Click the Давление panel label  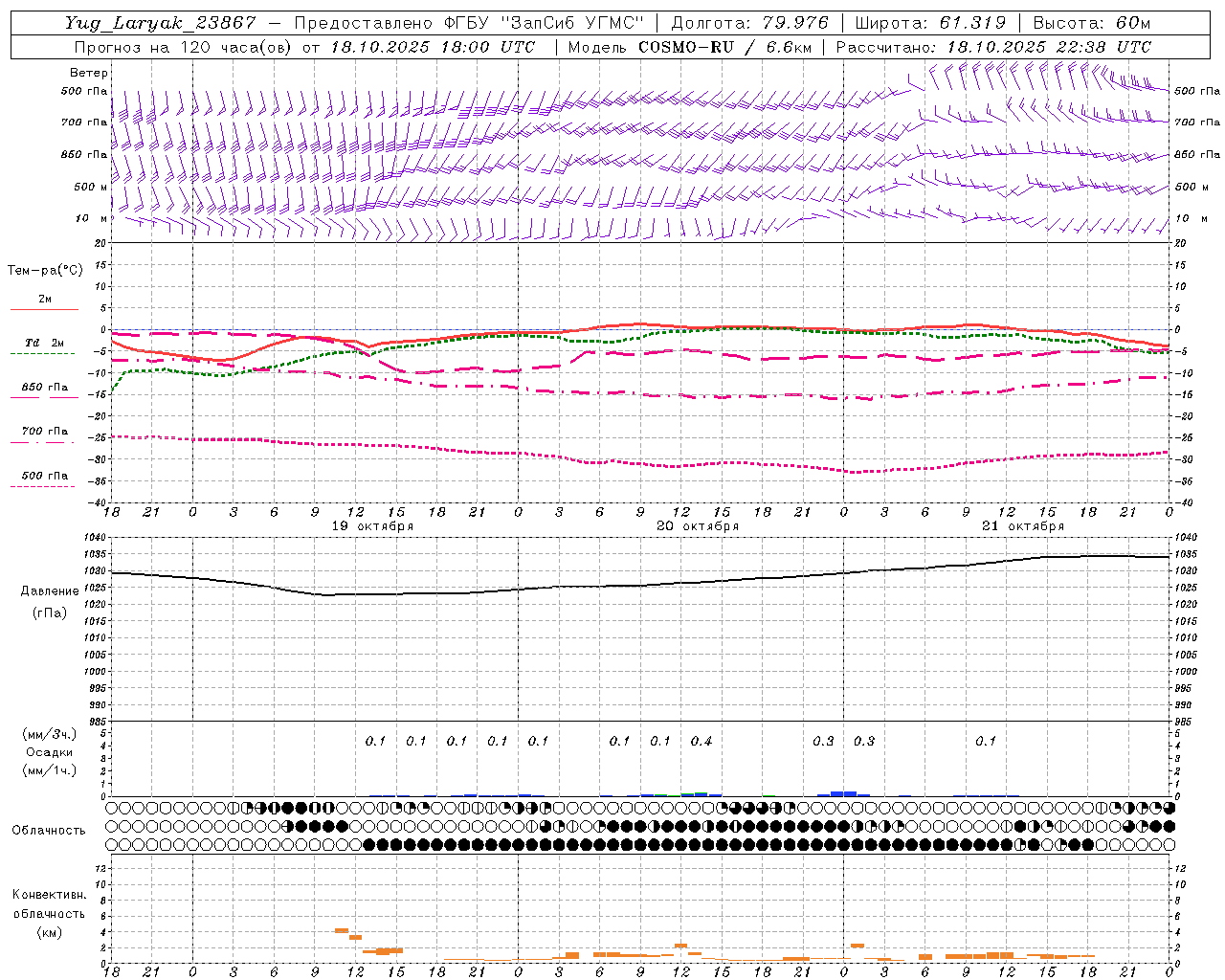coord(50,591)
